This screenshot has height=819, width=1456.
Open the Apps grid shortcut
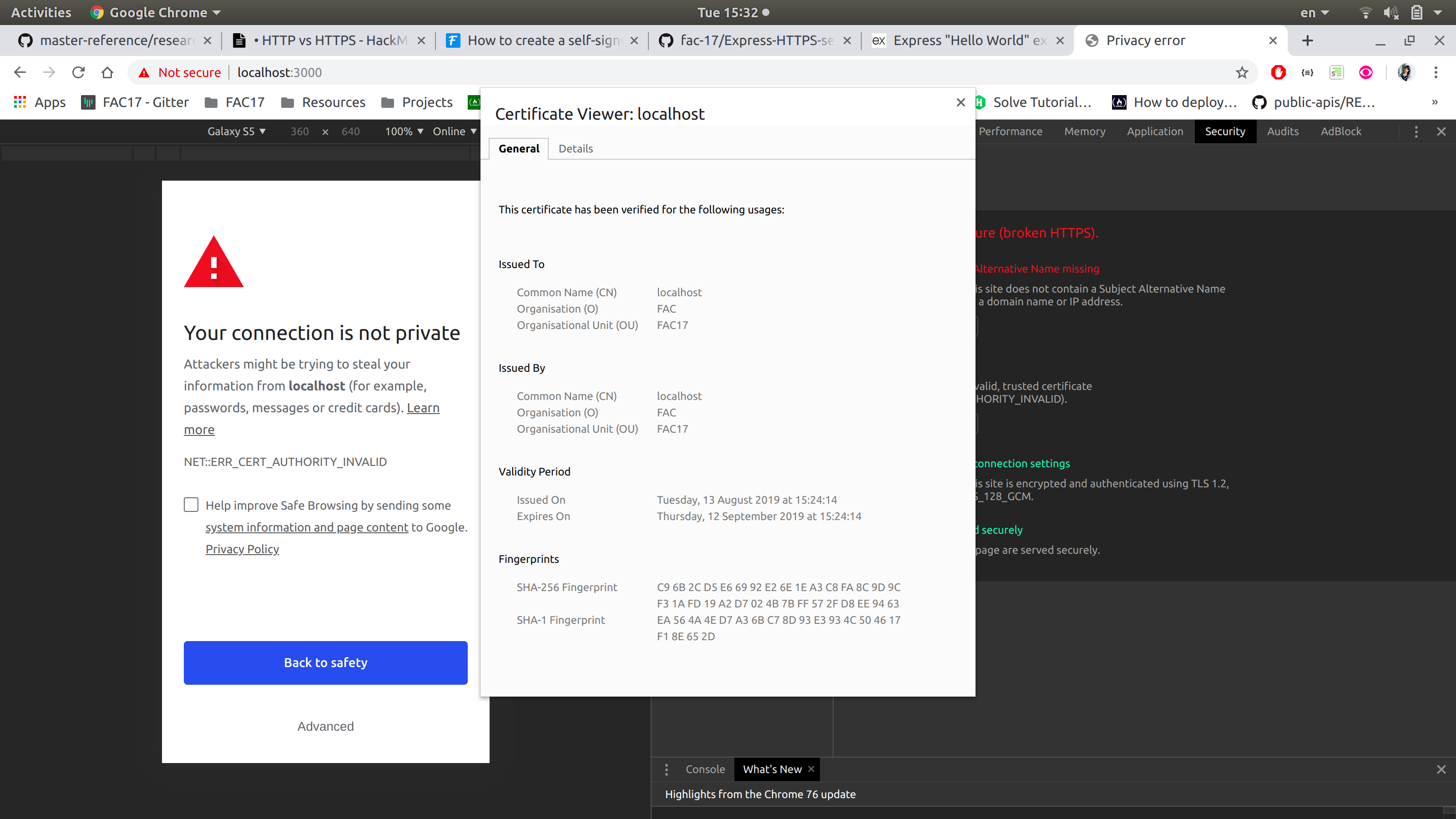tap(40, 102)
